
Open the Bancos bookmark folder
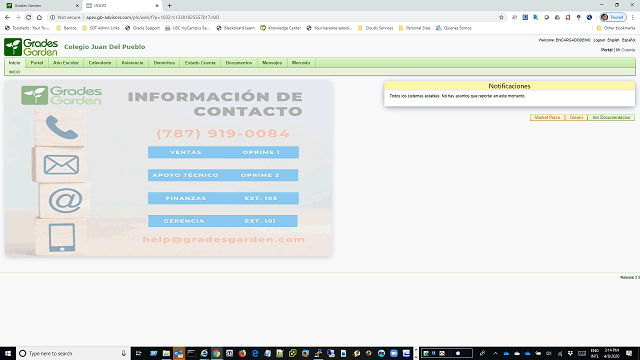(67, 28)
